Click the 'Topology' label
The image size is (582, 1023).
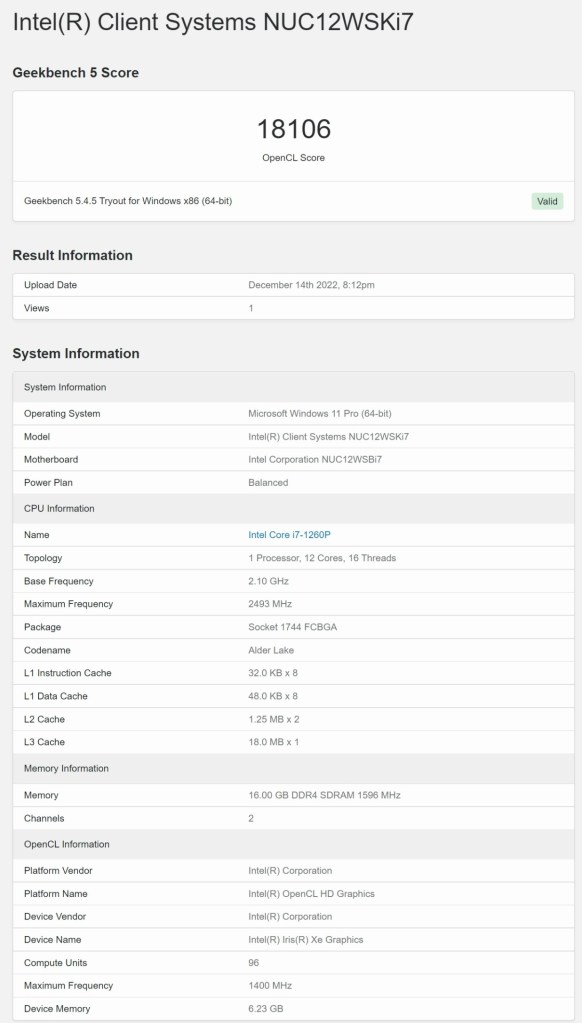(43, 558)
